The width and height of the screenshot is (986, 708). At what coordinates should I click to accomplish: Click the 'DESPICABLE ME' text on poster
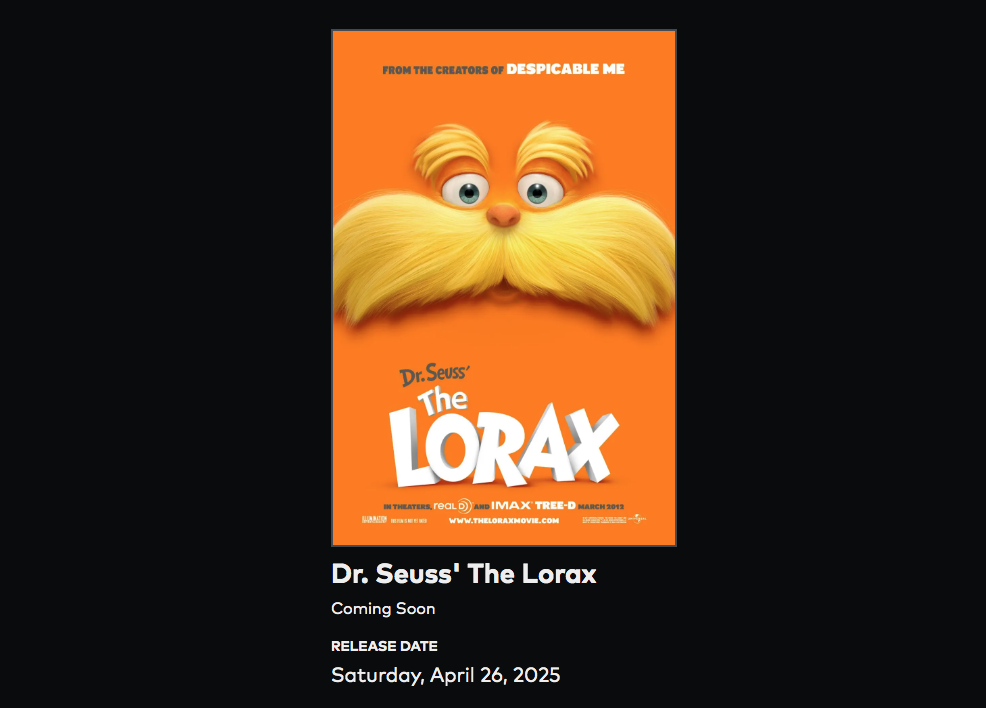pos(565,69)
